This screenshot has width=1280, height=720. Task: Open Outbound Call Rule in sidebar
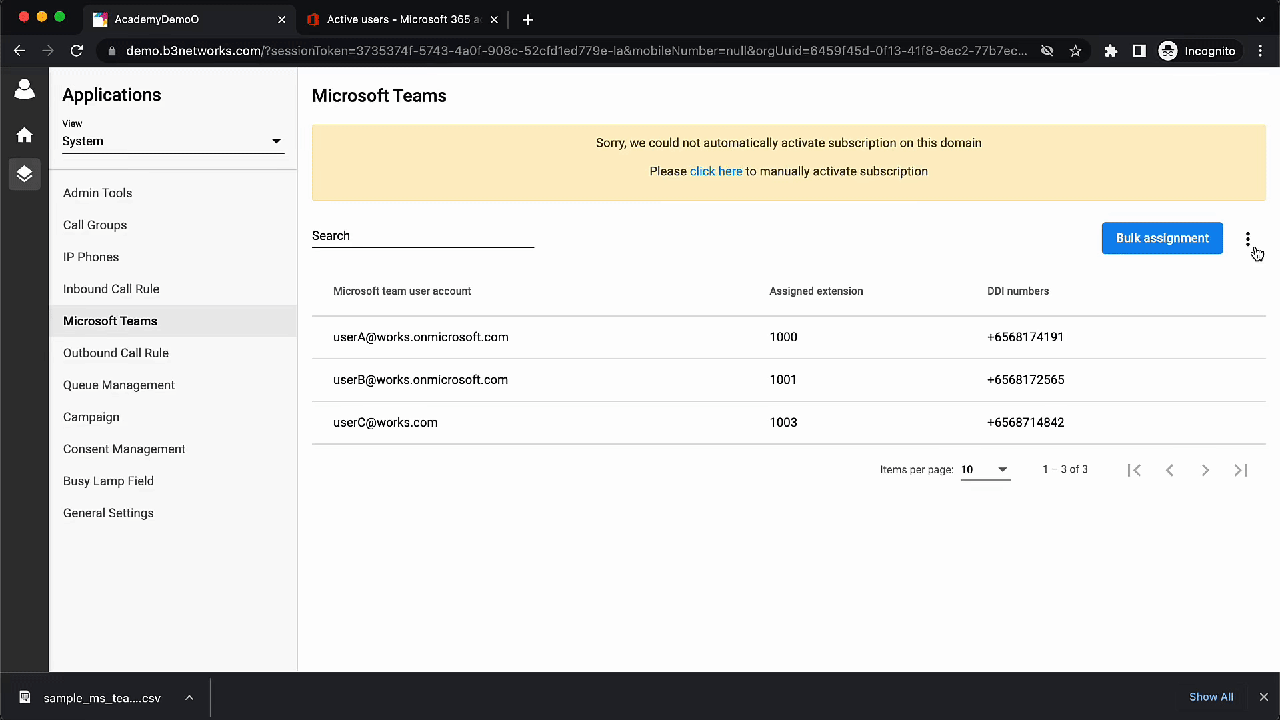pyautogui.click(x=172, y=353)
